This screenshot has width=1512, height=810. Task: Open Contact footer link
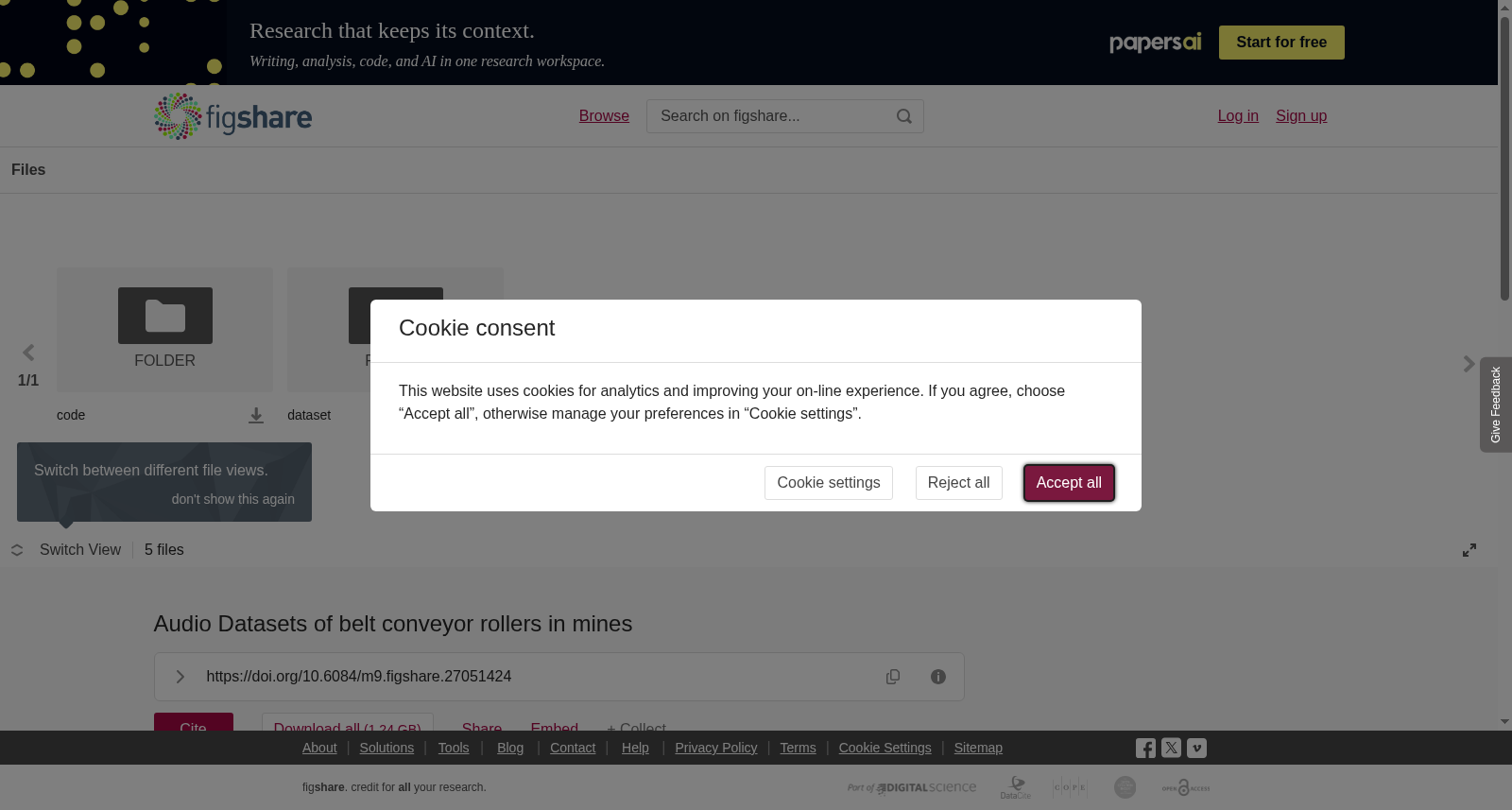coord(573,748)
